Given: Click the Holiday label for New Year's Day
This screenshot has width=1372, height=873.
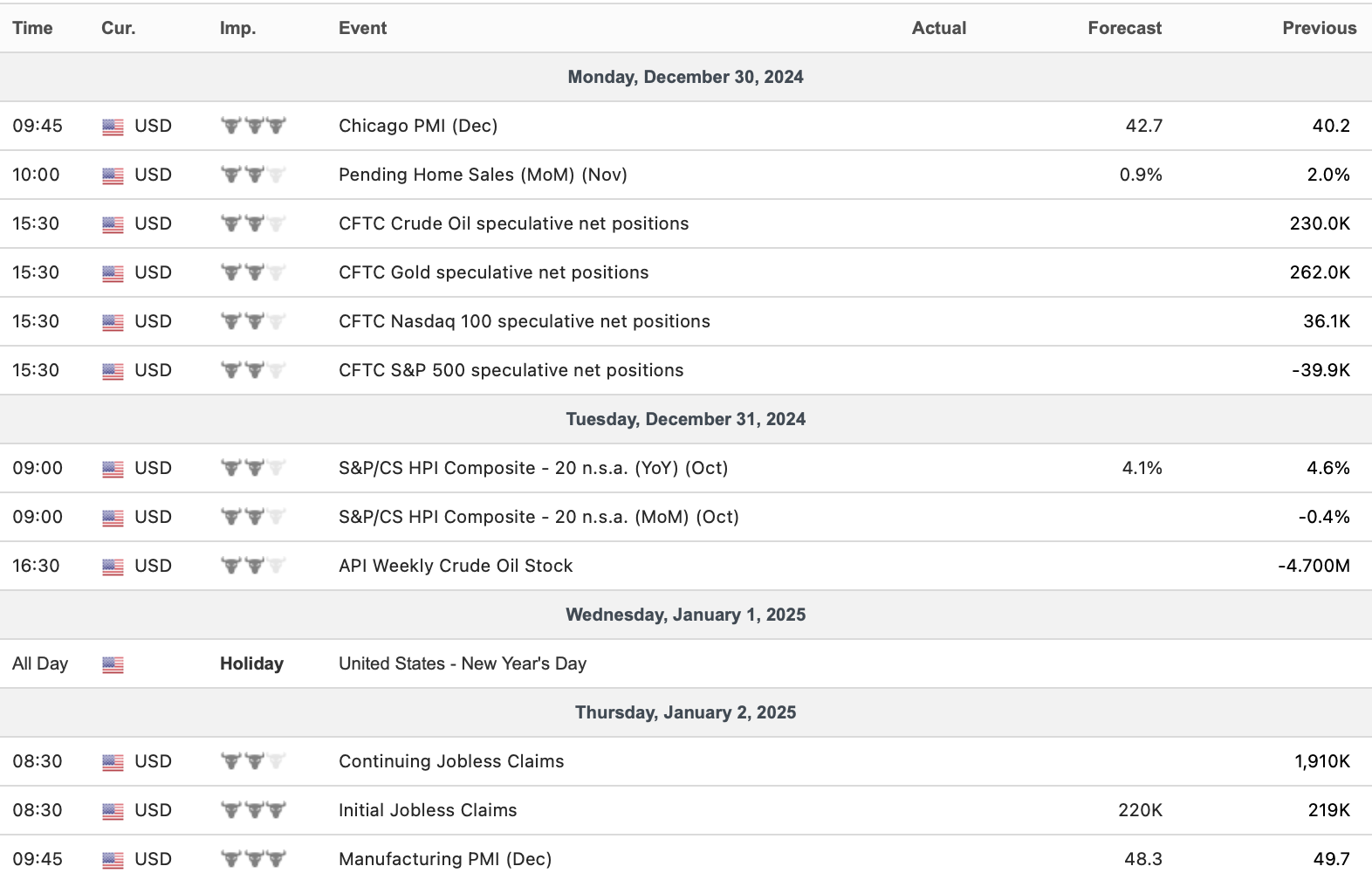Looking at the screenshot, I should point(251,663).
